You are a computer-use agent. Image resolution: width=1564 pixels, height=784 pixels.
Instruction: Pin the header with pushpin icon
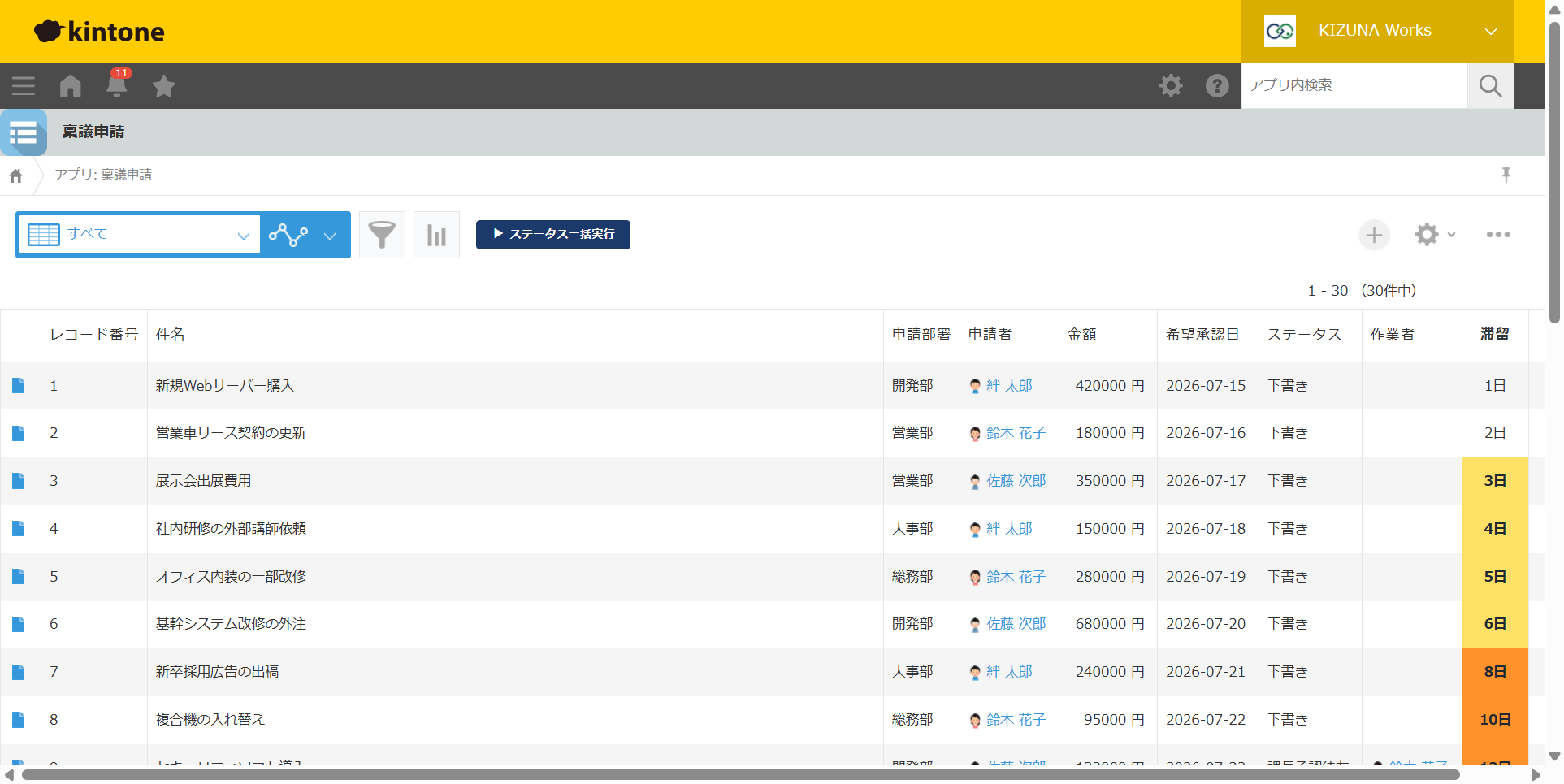tap(1506, 175)
